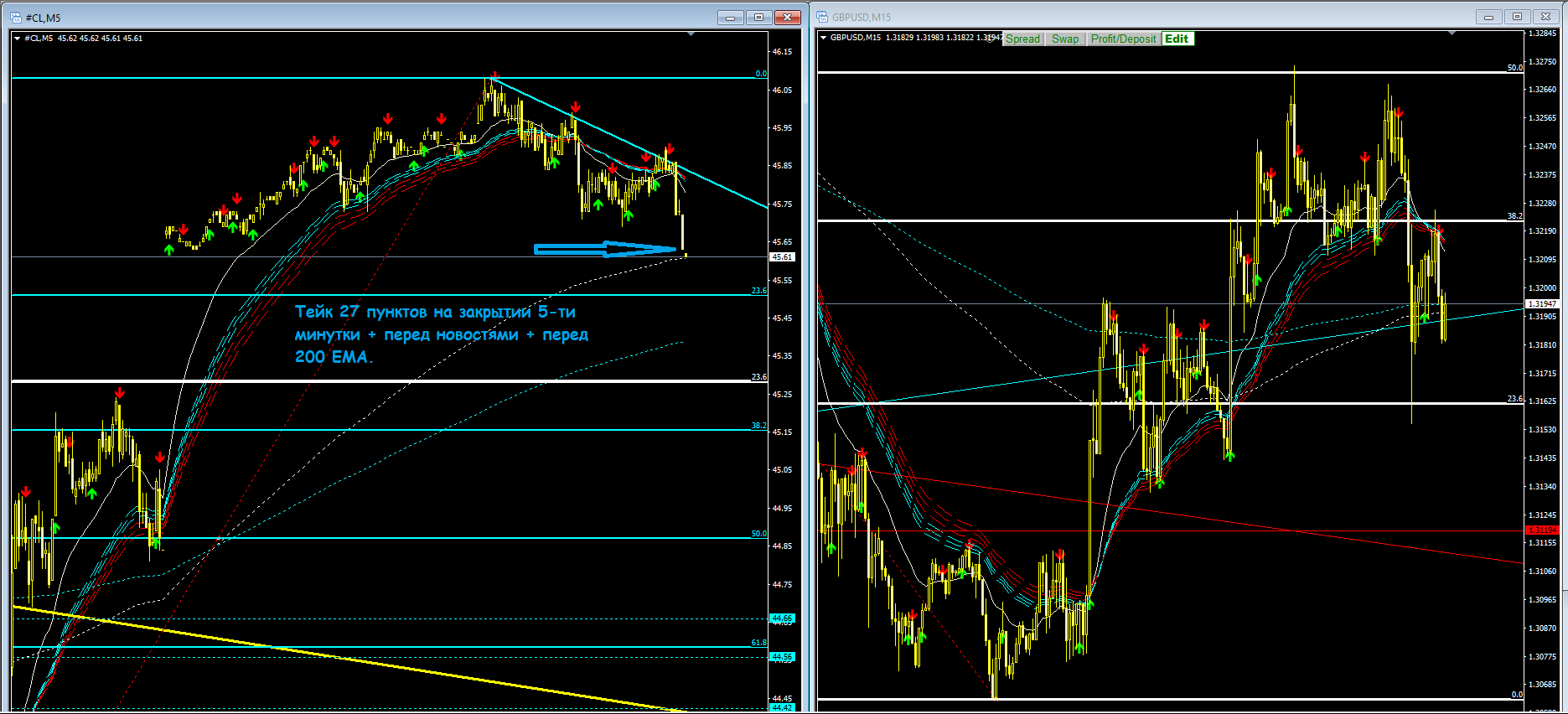Click the 38.2 Fibonacci label in #CL chart
This screenshot has height=714, width=1568.
tap(758, 426)
